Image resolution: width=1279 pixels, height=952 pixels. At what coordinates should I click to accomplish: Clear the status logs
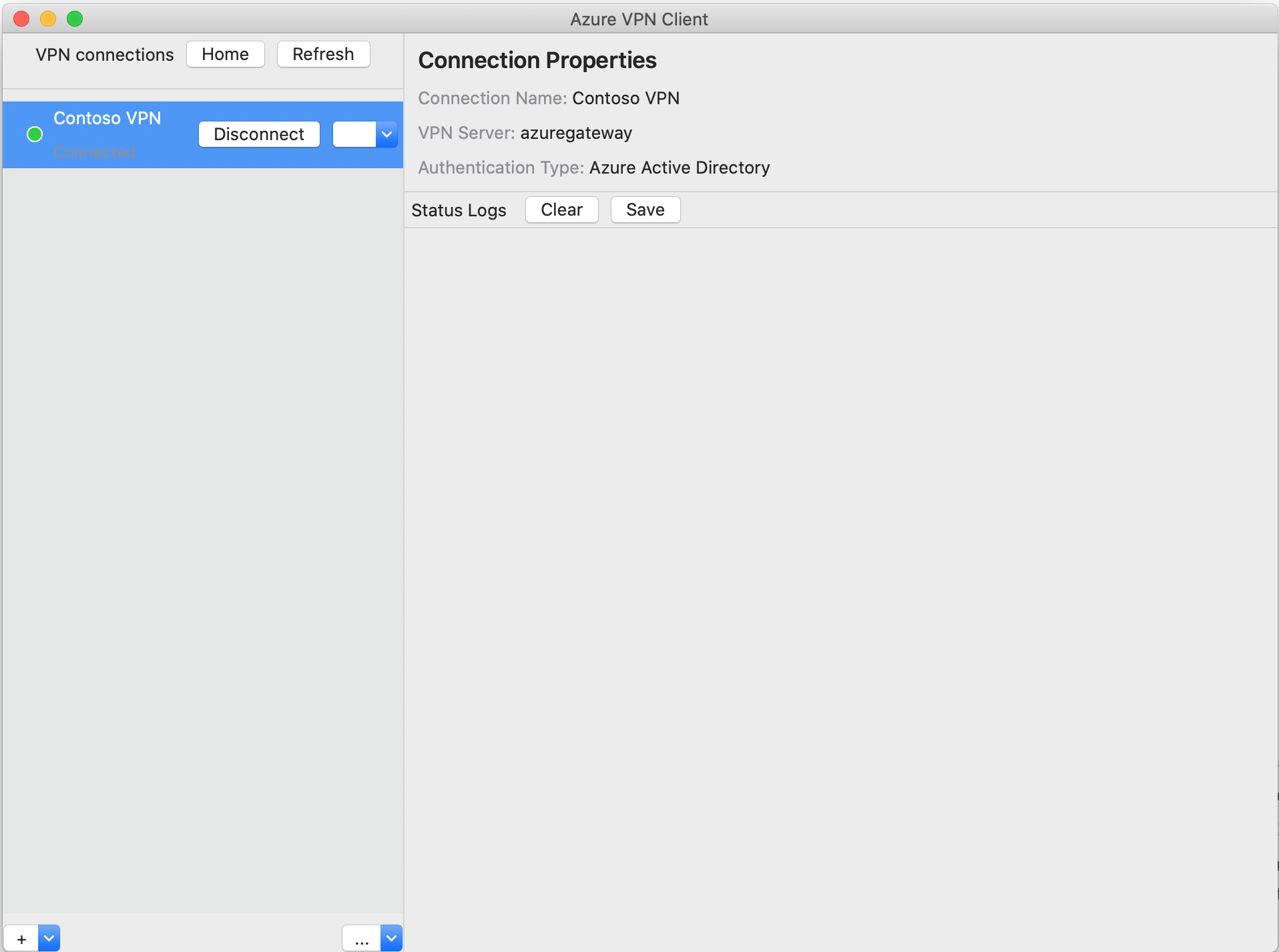pyautogui.click(x=561, y=210)
